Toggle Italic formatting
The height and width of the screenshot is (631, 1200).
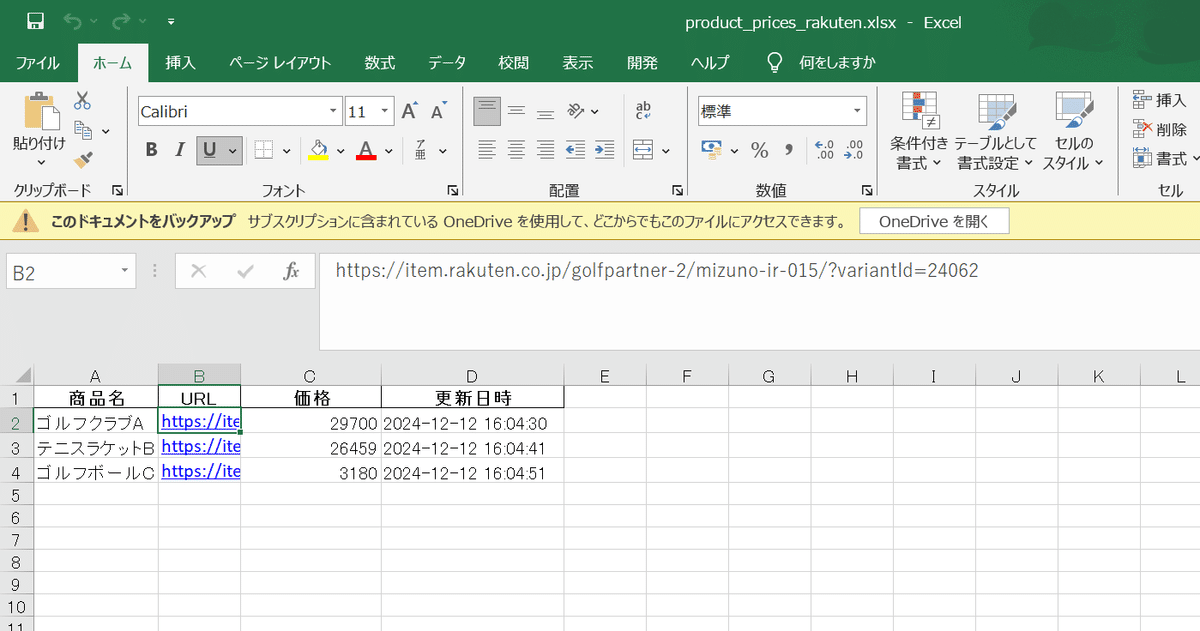[180, 150]
